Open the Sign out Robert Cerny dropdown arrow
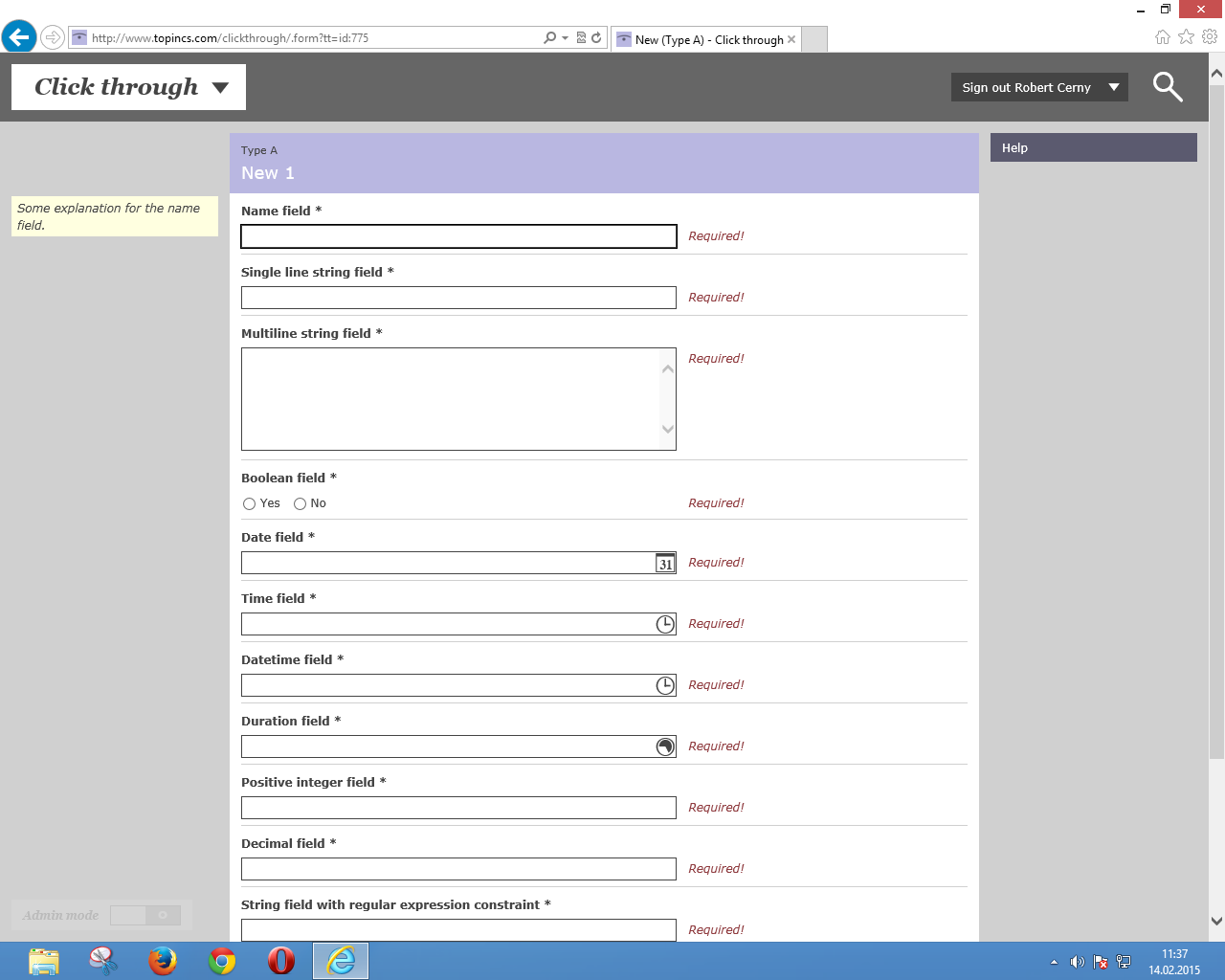Screen dimensions: 1225x980 tap(1114, 87)
